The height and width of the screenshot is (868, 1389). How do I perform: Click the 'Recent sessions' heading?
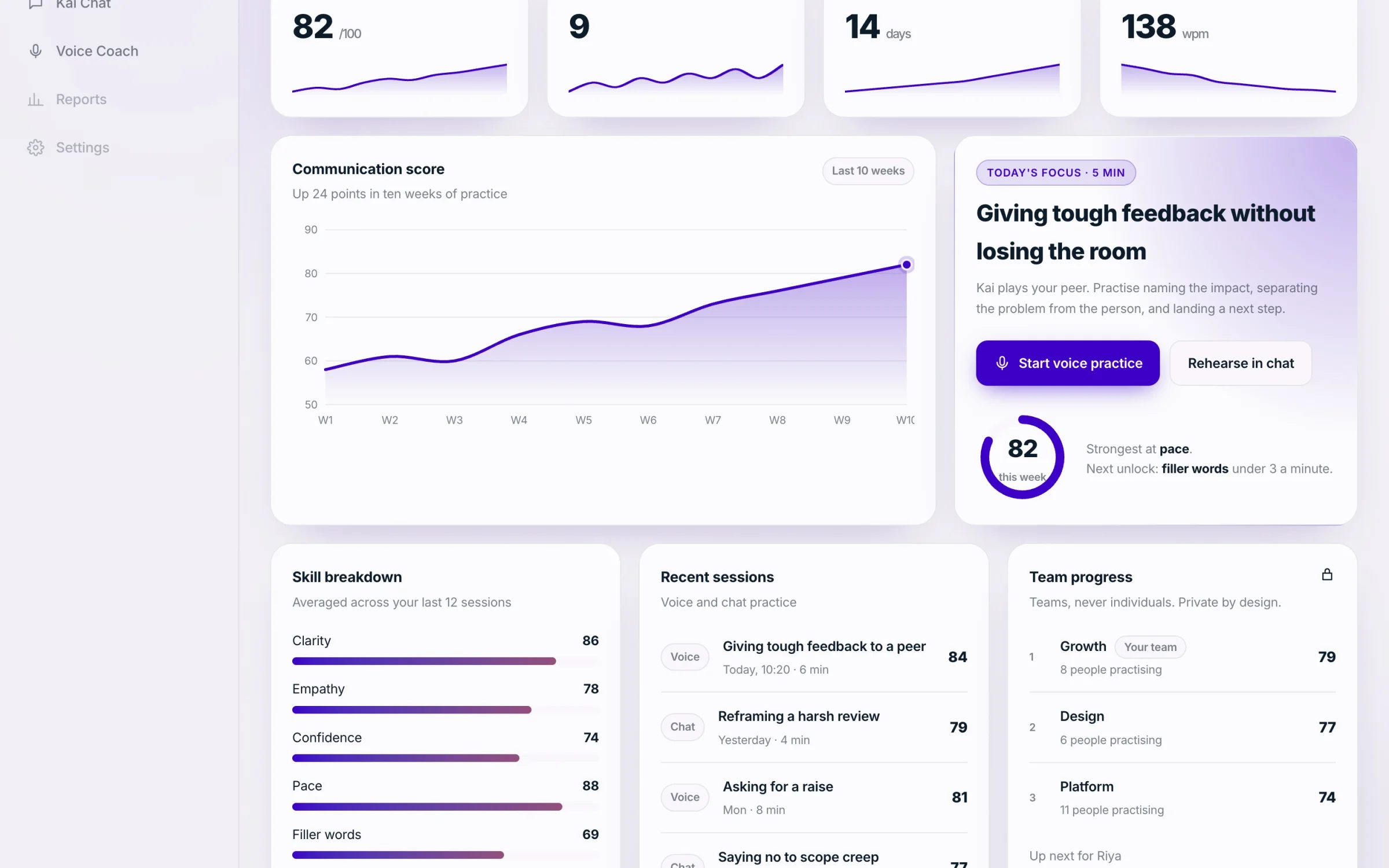(717, 577)
